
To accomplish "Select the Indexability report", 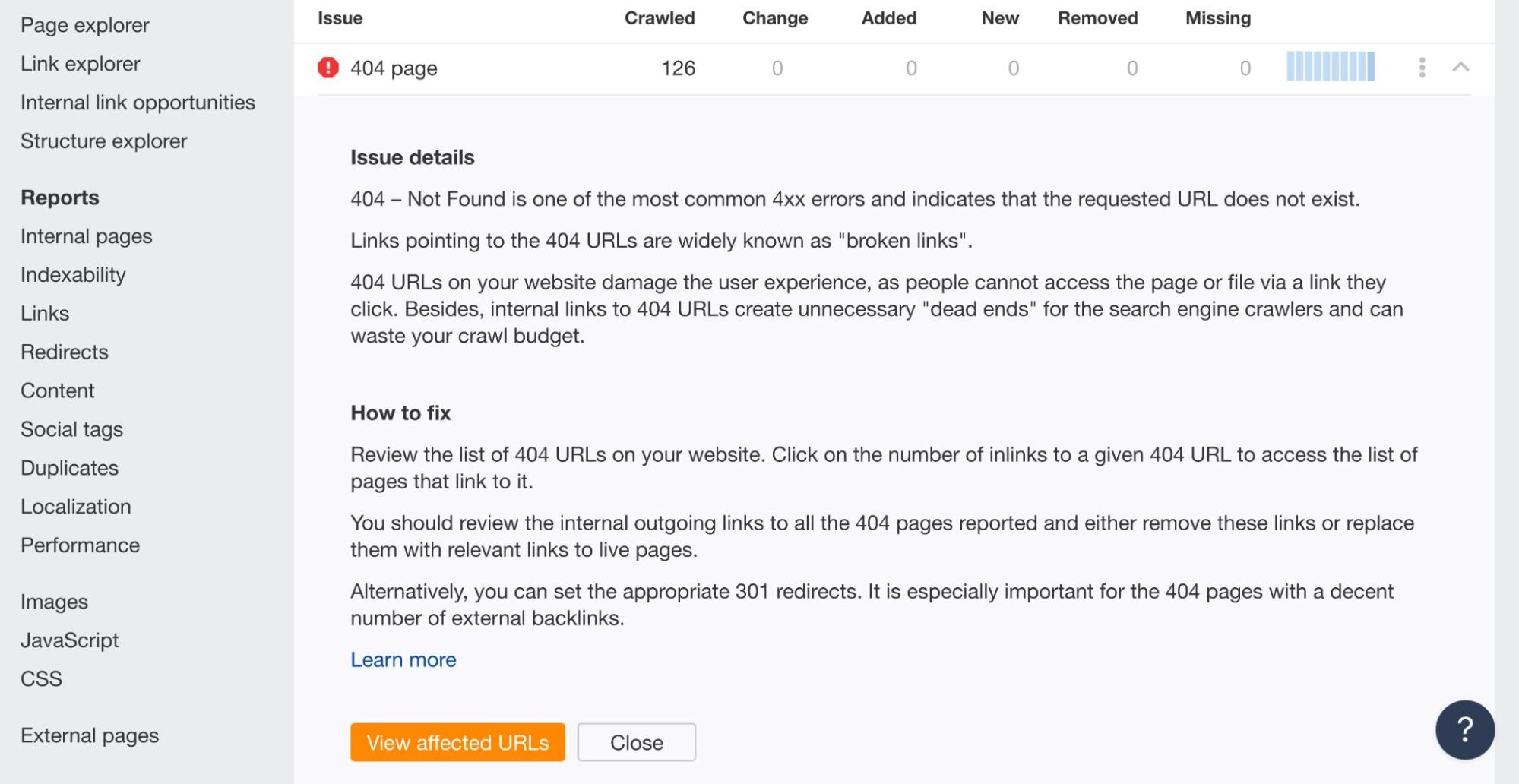I will (73, 274).
